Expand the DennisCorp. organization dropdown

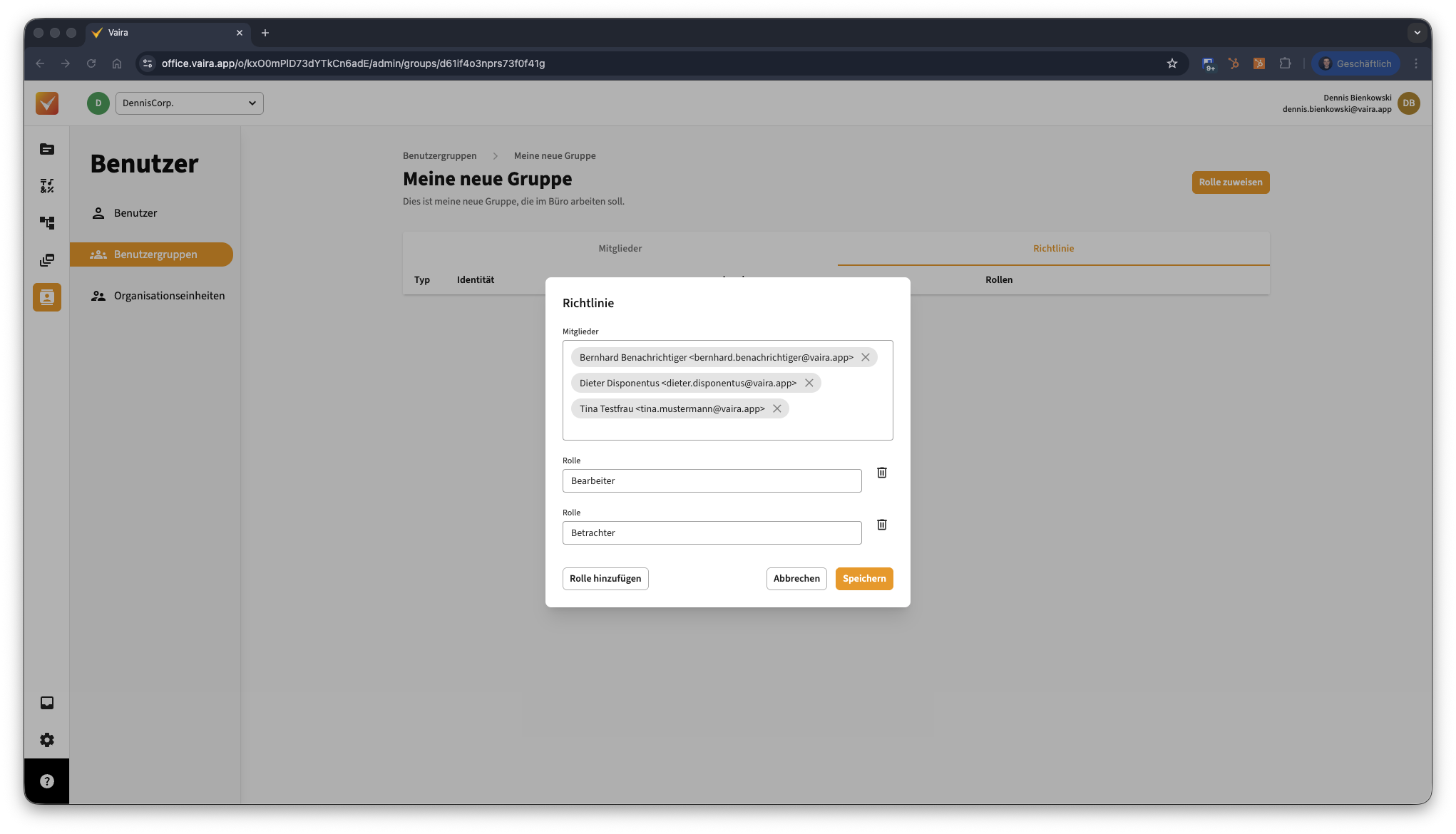point(190,103)
